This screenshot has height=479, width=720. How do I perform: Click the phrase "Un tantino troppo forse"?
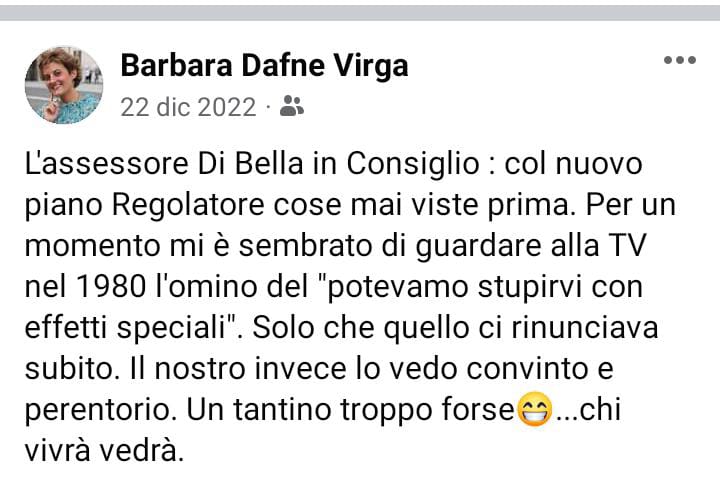350,409
